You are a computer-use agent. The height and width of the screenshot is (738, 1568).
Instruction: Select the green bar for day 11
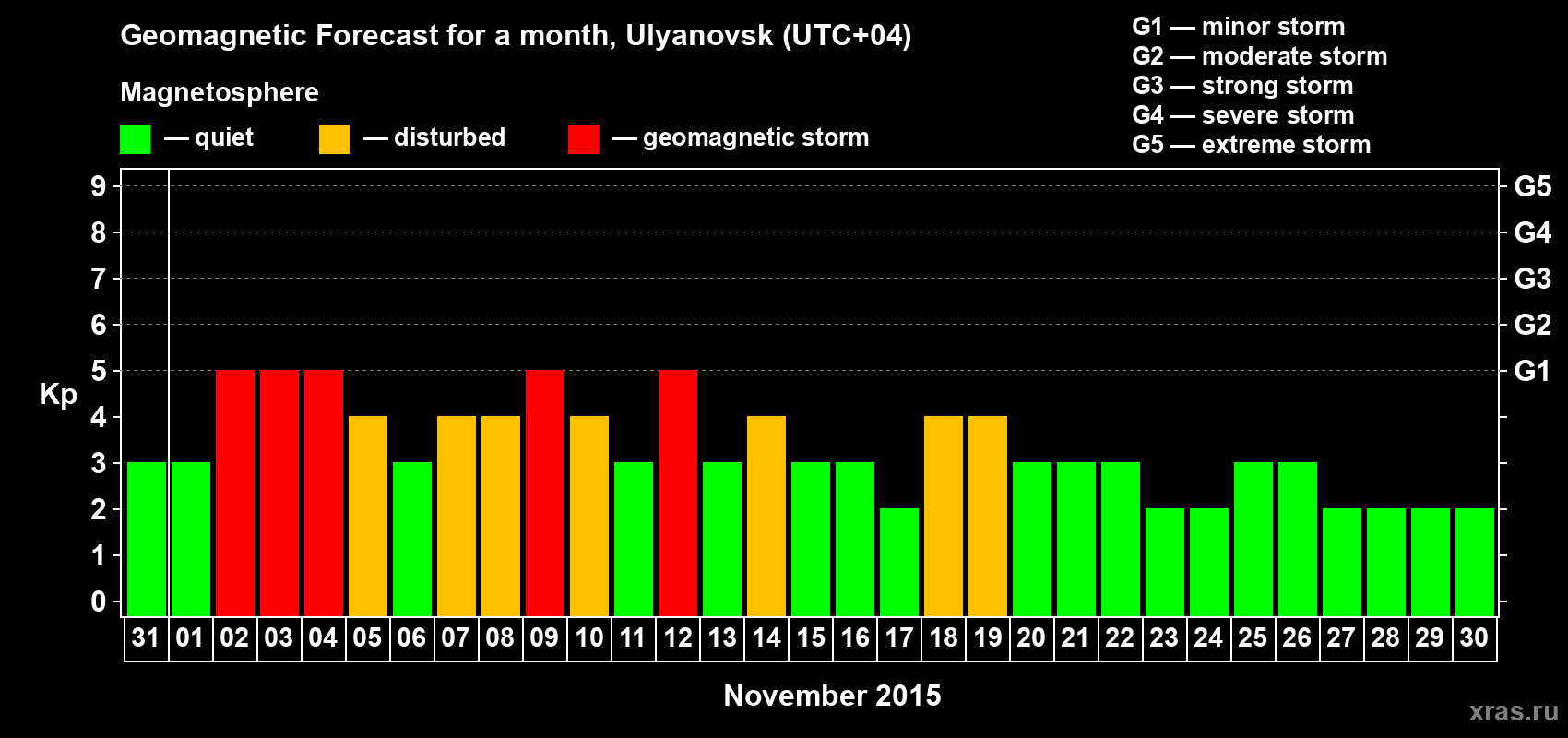634,539
